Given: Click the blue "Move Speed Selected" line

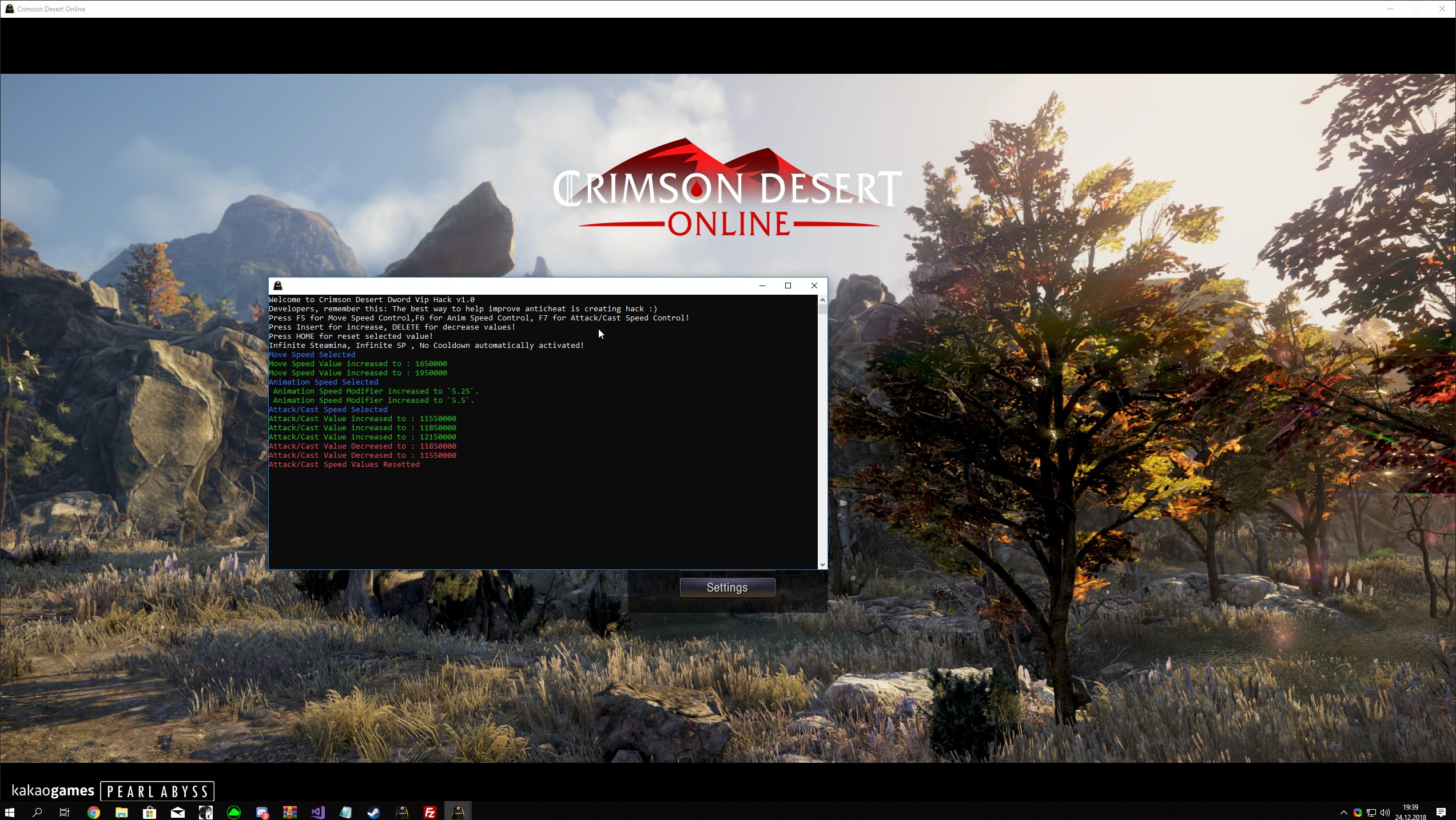Looking at the screenshot, I should [x=312, y=354].
